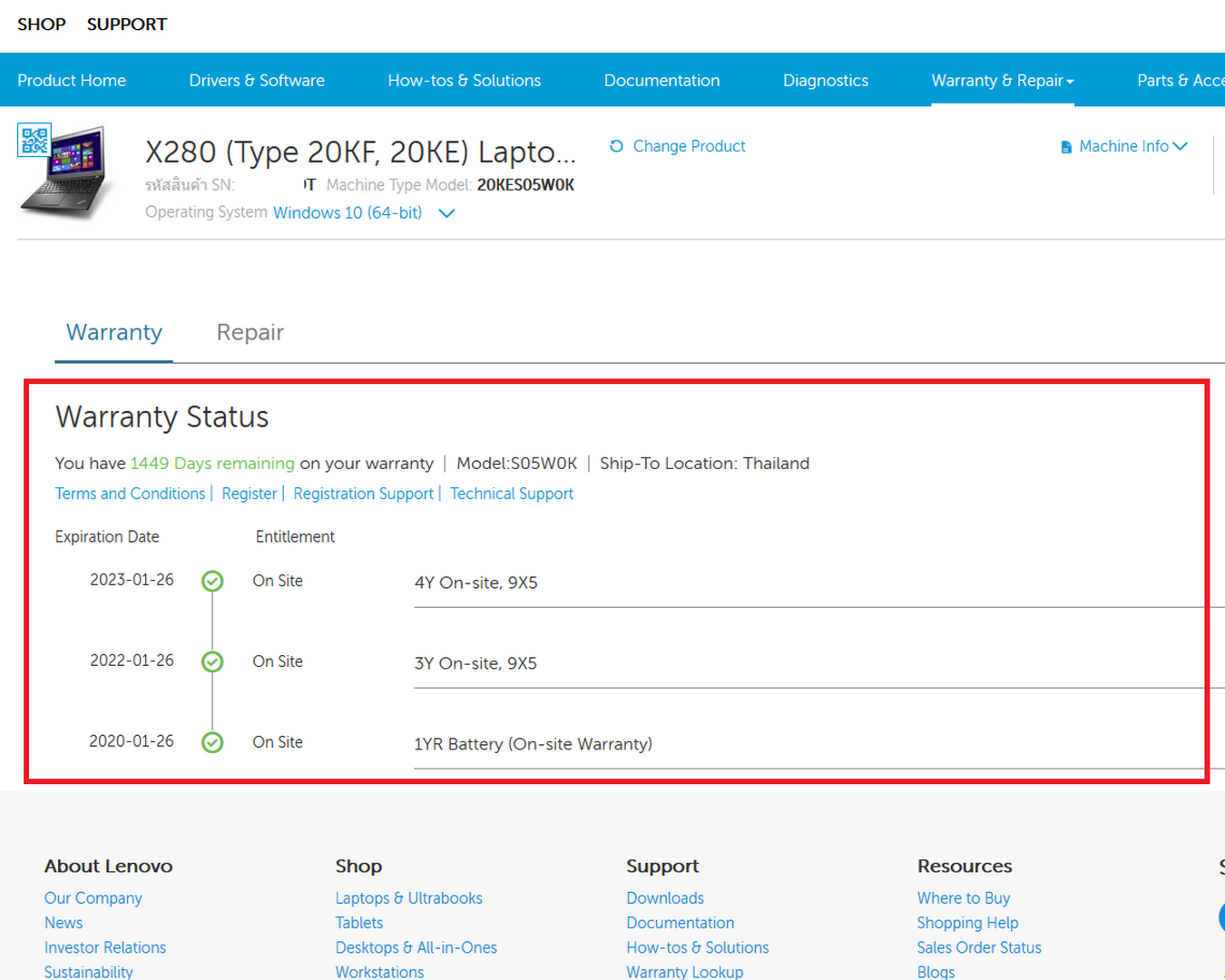
Task: Go to Product Home tab
Action: (72, 81)
